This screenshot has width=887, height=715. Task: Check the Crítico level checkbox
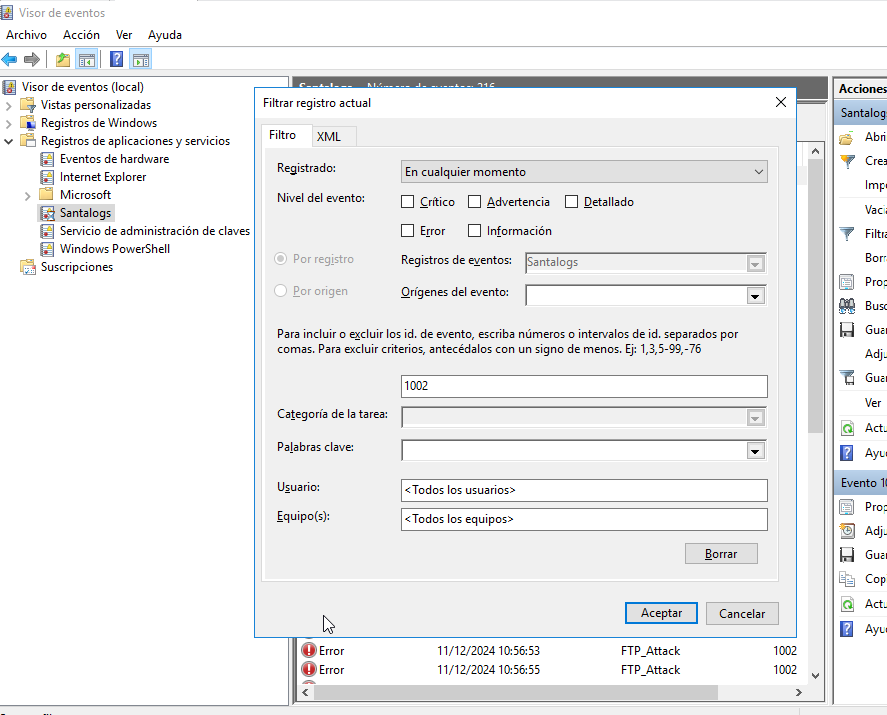(x=407, y=202)
